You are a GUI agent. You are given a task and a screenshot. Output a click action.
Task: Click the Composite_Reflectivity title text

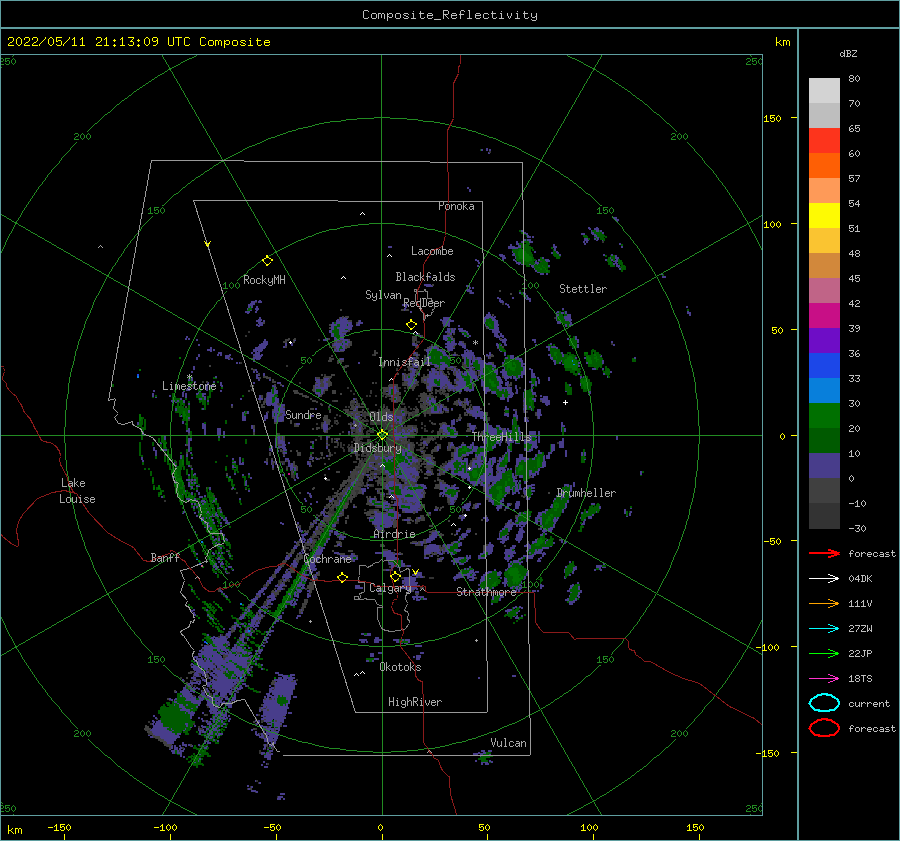pos(450,15)
